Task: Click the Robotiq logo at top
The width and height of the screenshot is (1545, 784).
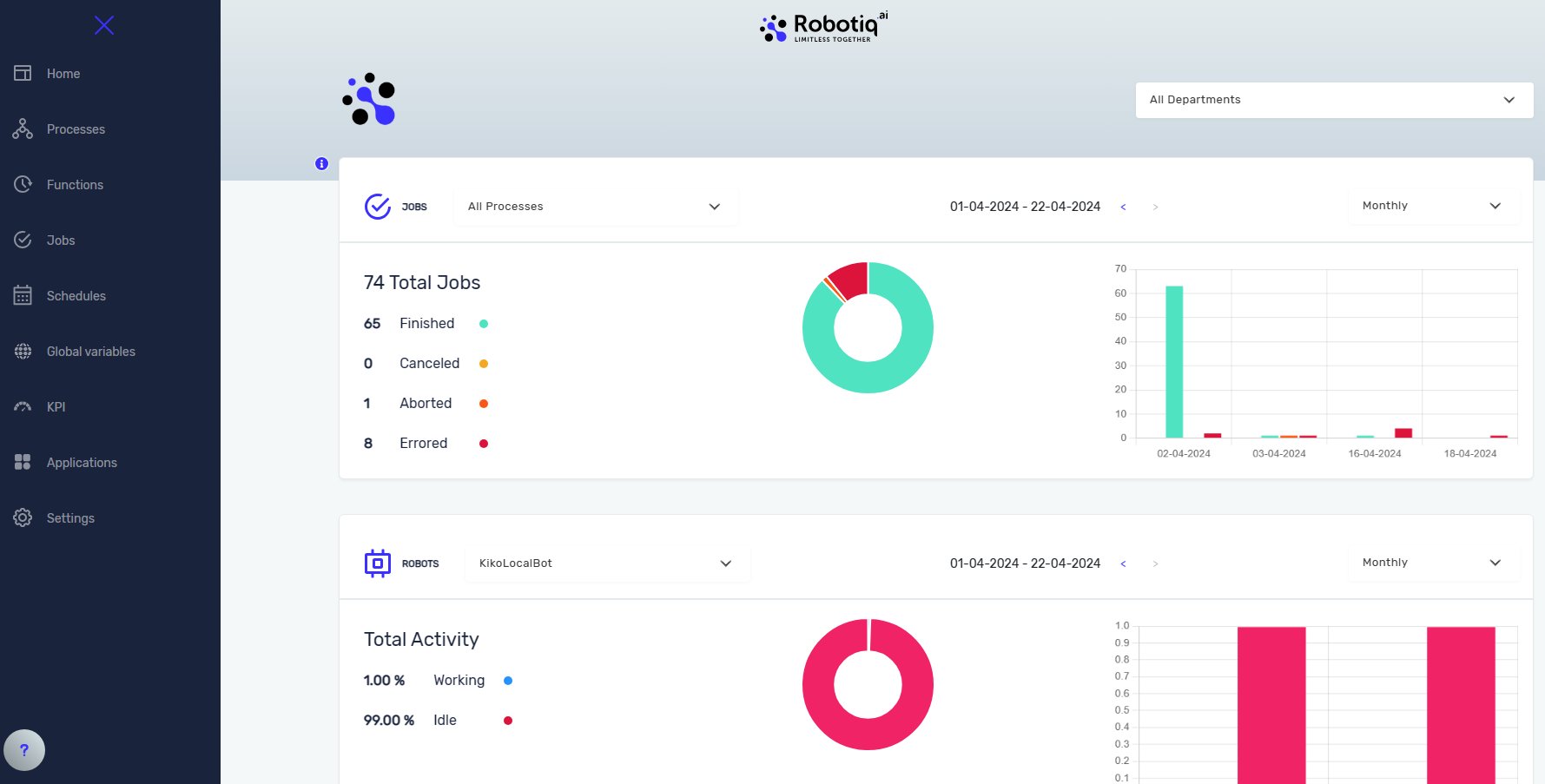Action: pos(823,28)
